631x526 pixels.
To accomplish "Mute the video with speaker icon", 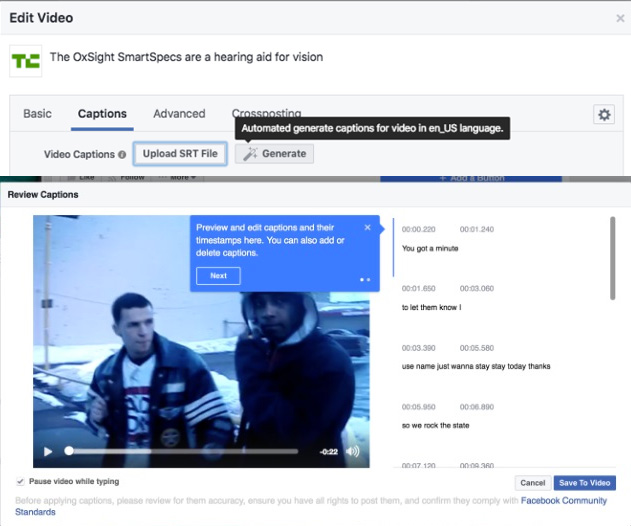I will [353, 452].
